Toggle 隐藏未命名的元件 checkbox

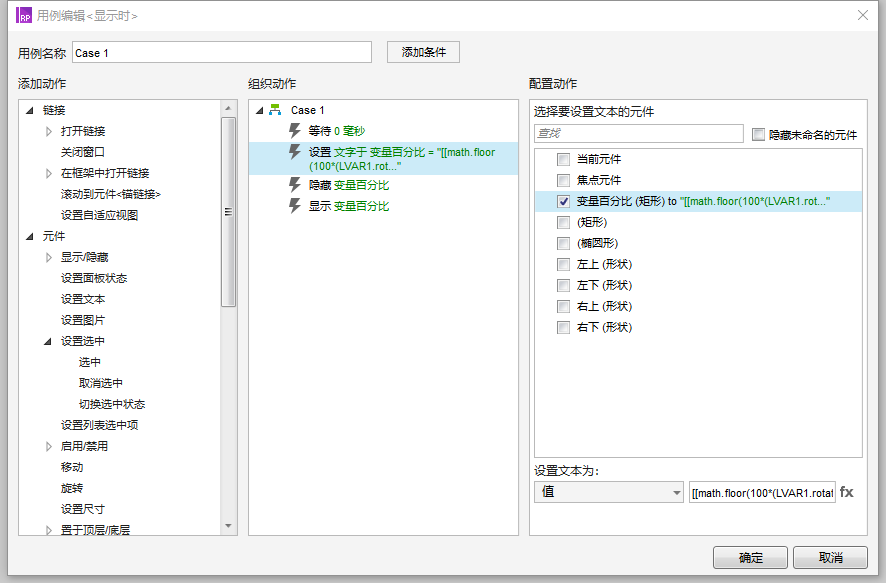click(758, 134)
